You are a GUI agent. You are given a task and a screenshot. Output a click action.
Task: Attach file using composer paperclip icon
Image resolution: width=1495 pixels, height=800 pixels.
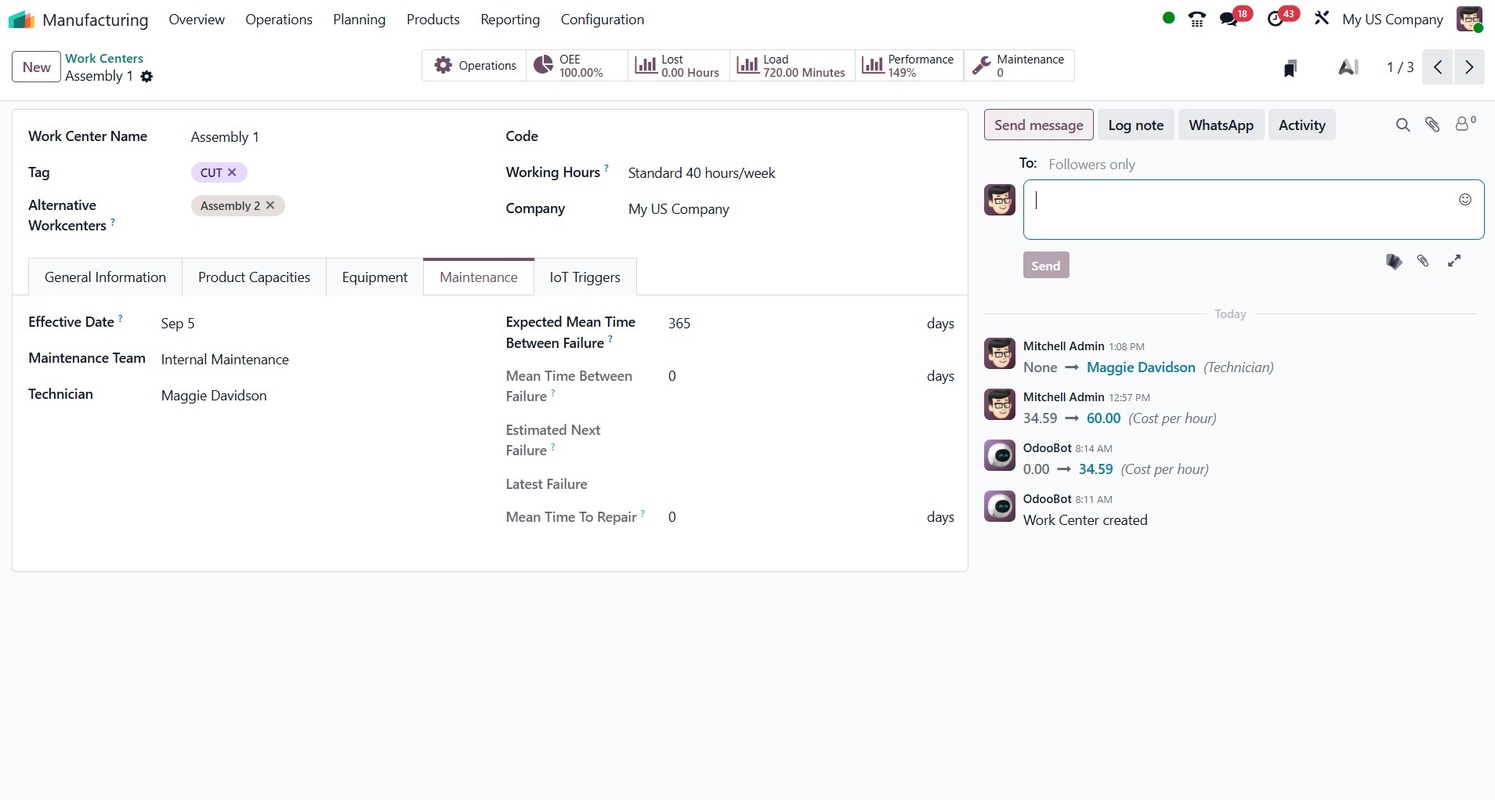[x=1423, y=261]
